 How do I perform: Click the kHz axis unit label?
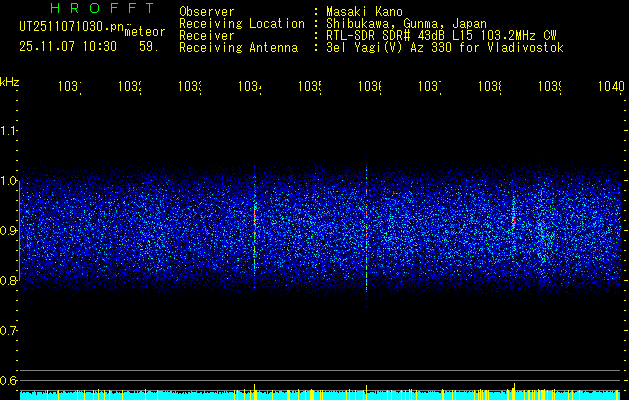point(9,81)
